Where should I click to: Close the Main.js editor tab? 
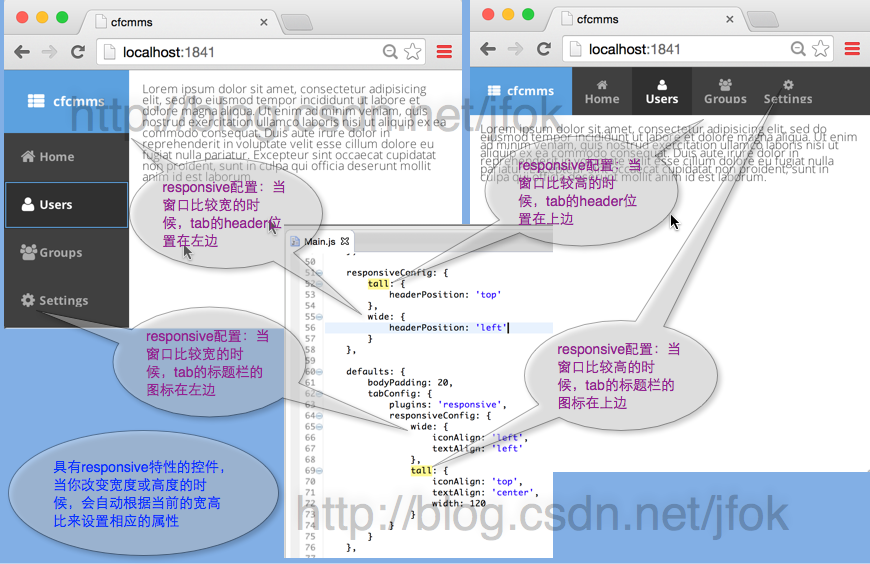[345, 241]
